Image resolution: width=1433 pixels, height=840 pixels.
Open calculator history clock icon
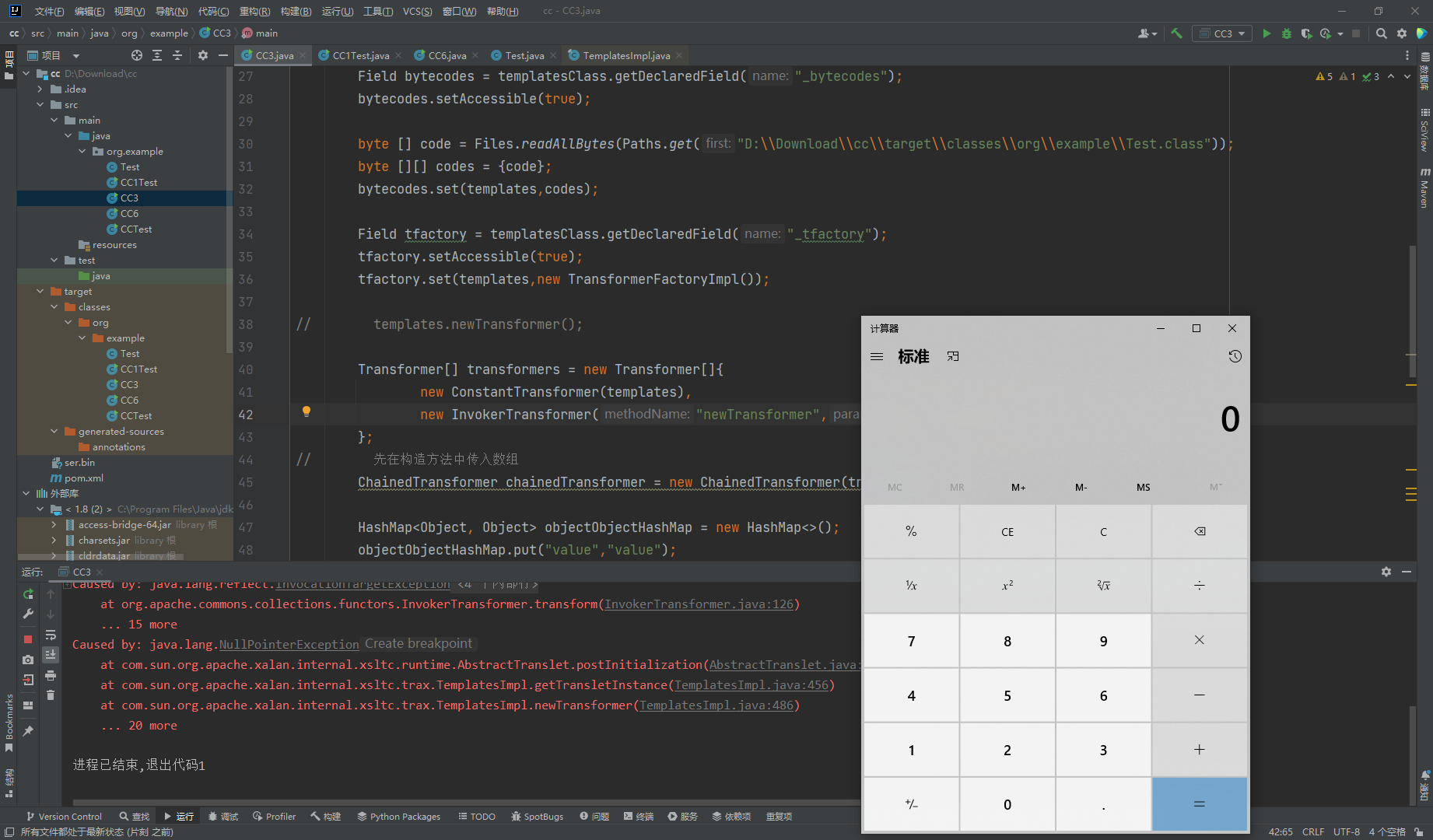pos(1235,356)
